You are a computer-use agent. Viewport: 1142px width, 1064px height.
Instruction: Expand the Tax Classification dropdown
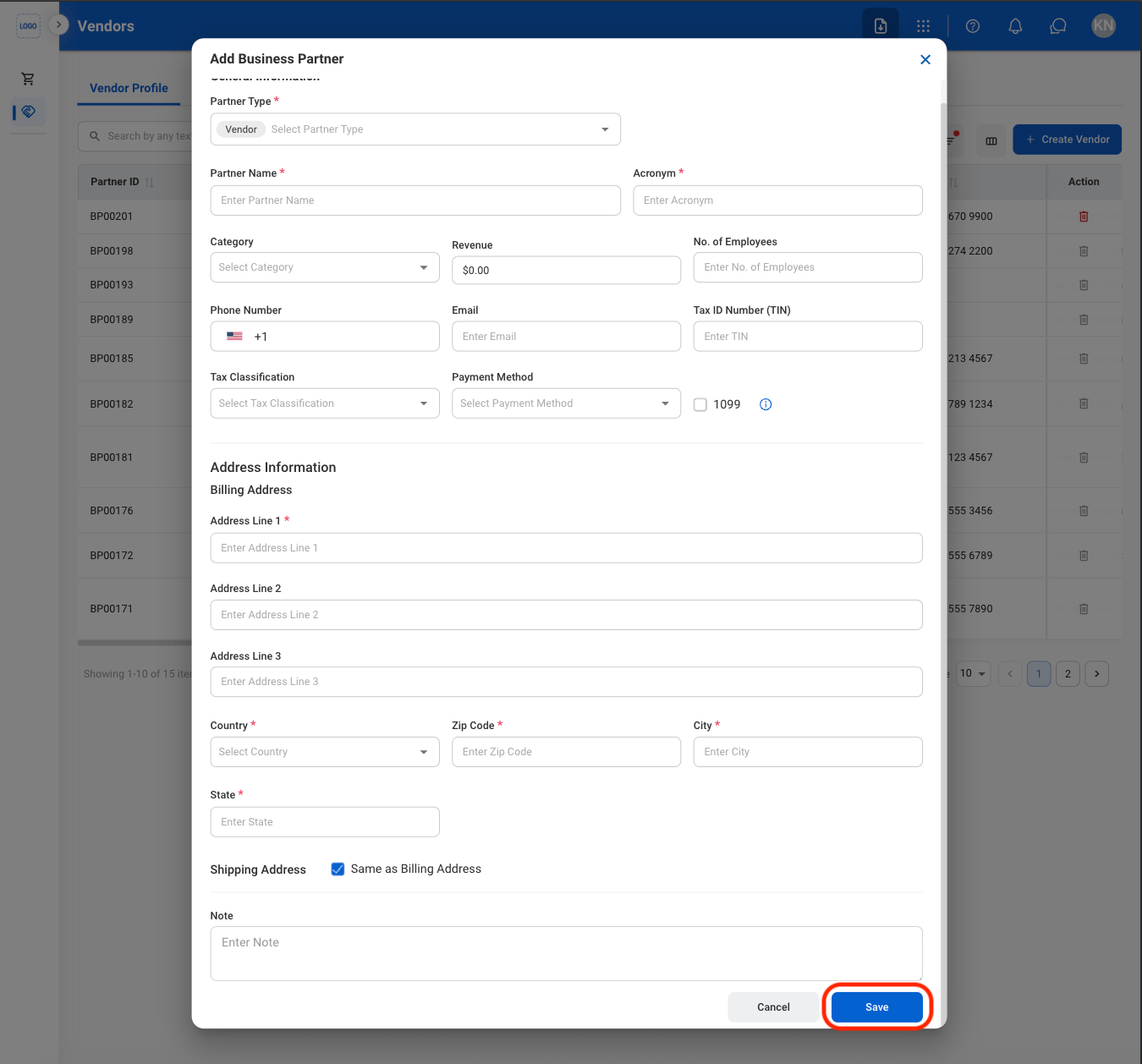[x=325, y=403]
